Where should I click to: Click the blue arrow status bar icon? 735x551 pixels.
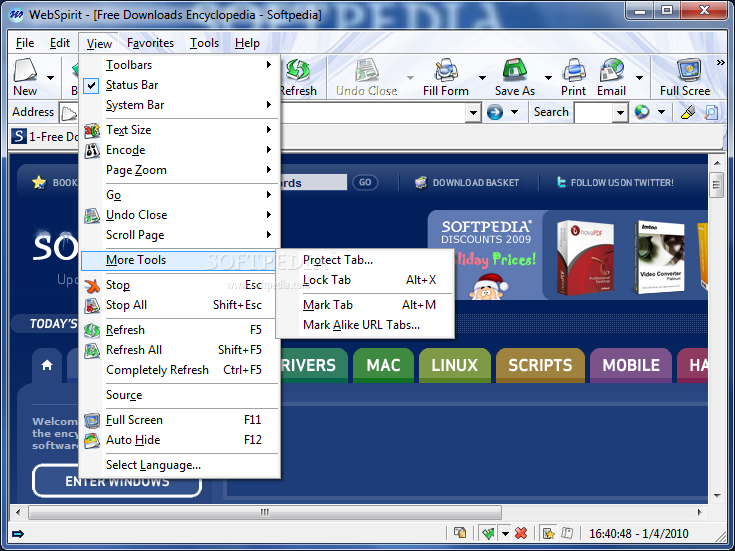[18, 534]
